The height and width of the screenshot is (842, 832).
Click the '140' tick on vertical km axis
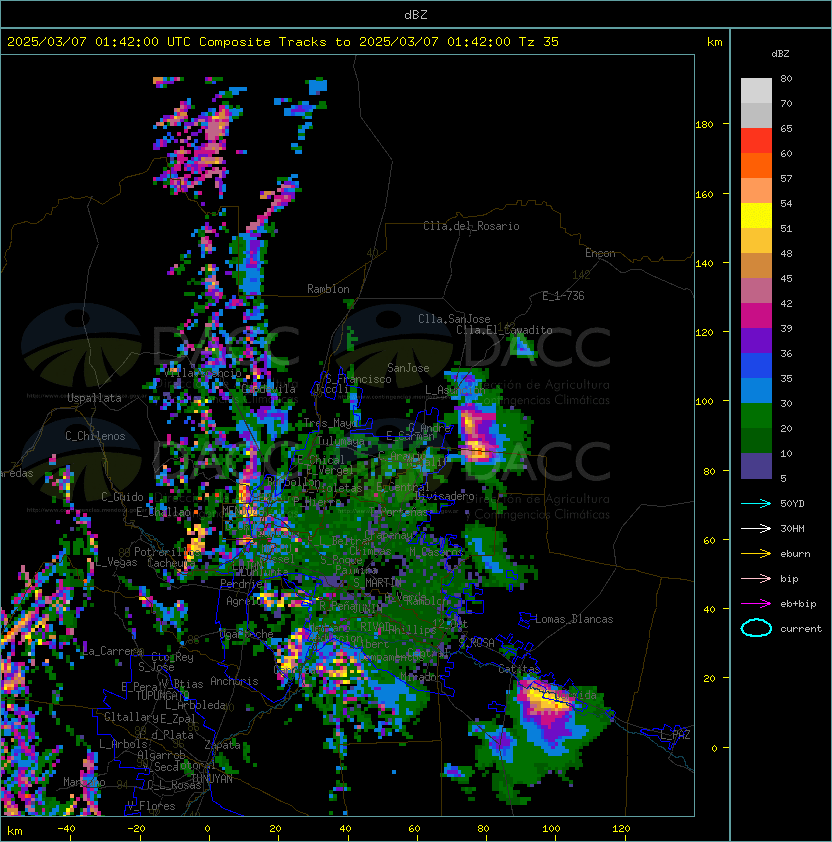click(x=704, y=263)
